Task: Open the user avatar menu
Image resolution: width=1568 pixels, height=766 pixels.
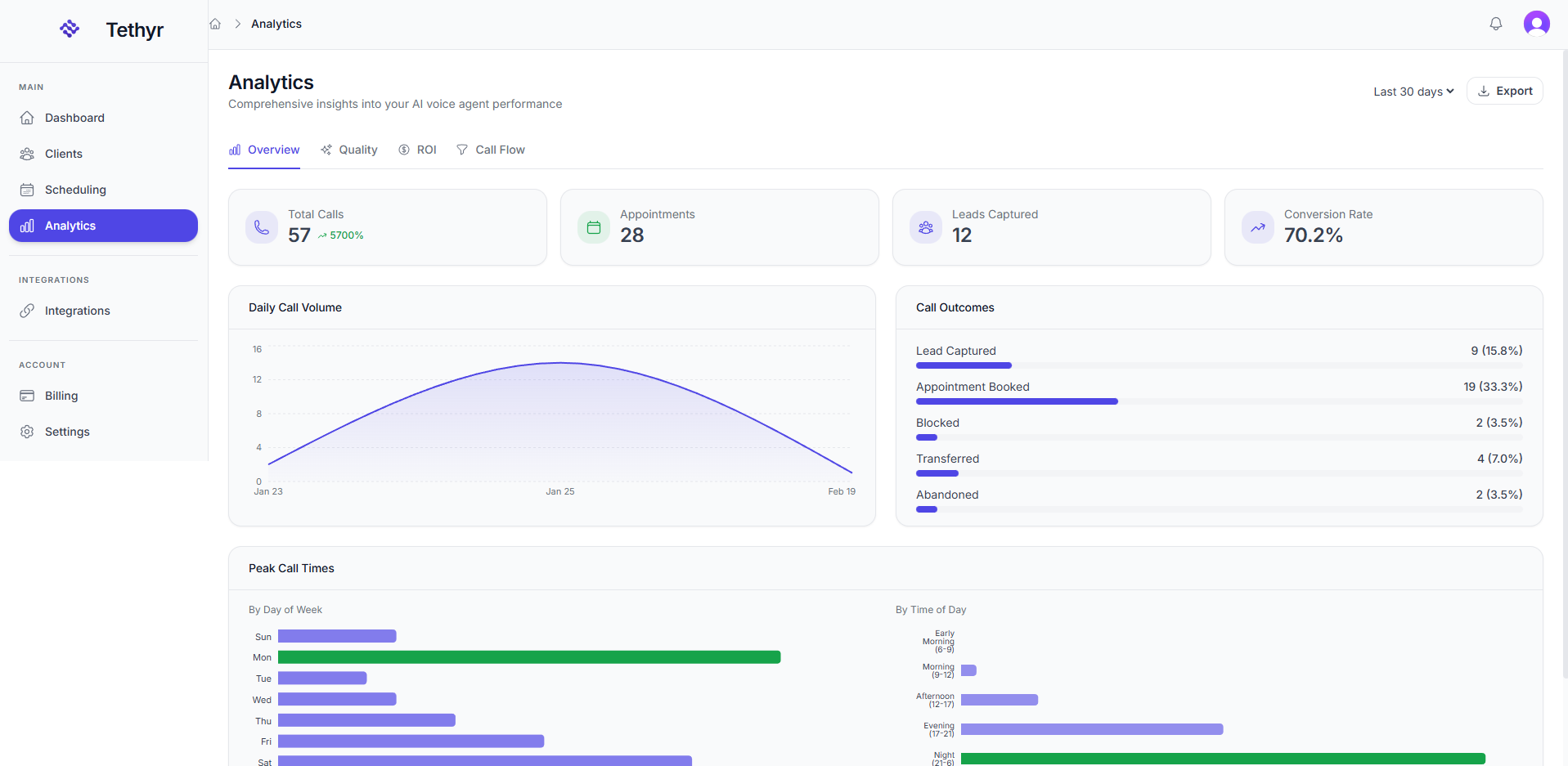Action: [1536, 24]
